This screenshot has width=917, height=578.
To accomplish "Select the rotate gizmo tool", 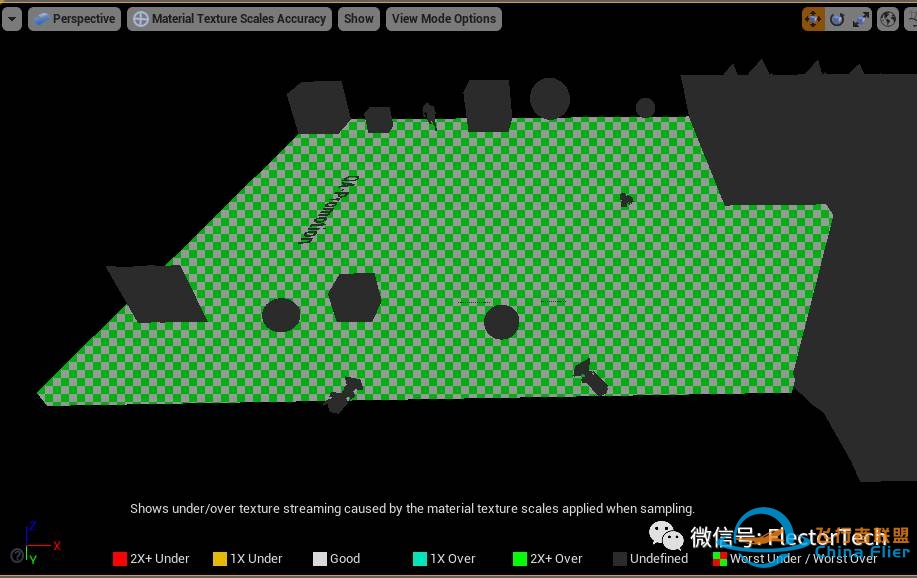I will [x=837, y=19].
